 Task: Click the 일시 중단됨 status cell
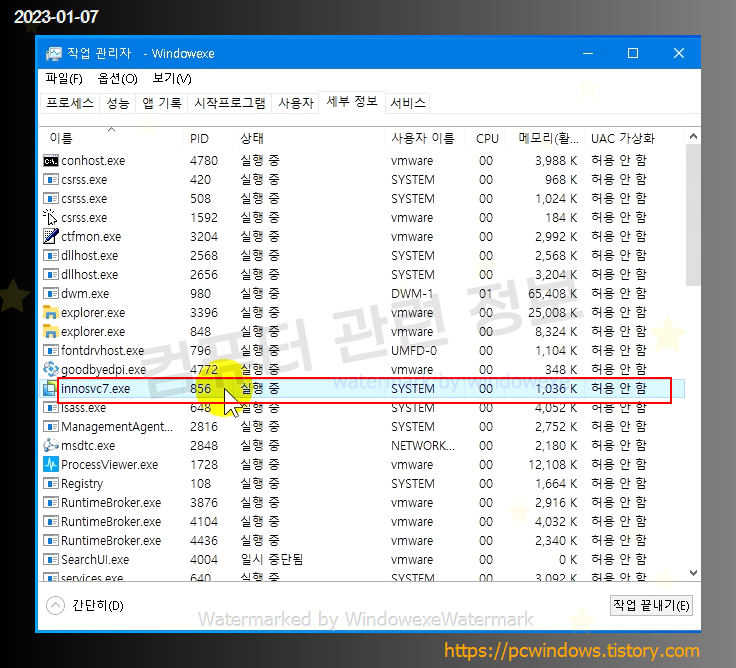(272, 560)
